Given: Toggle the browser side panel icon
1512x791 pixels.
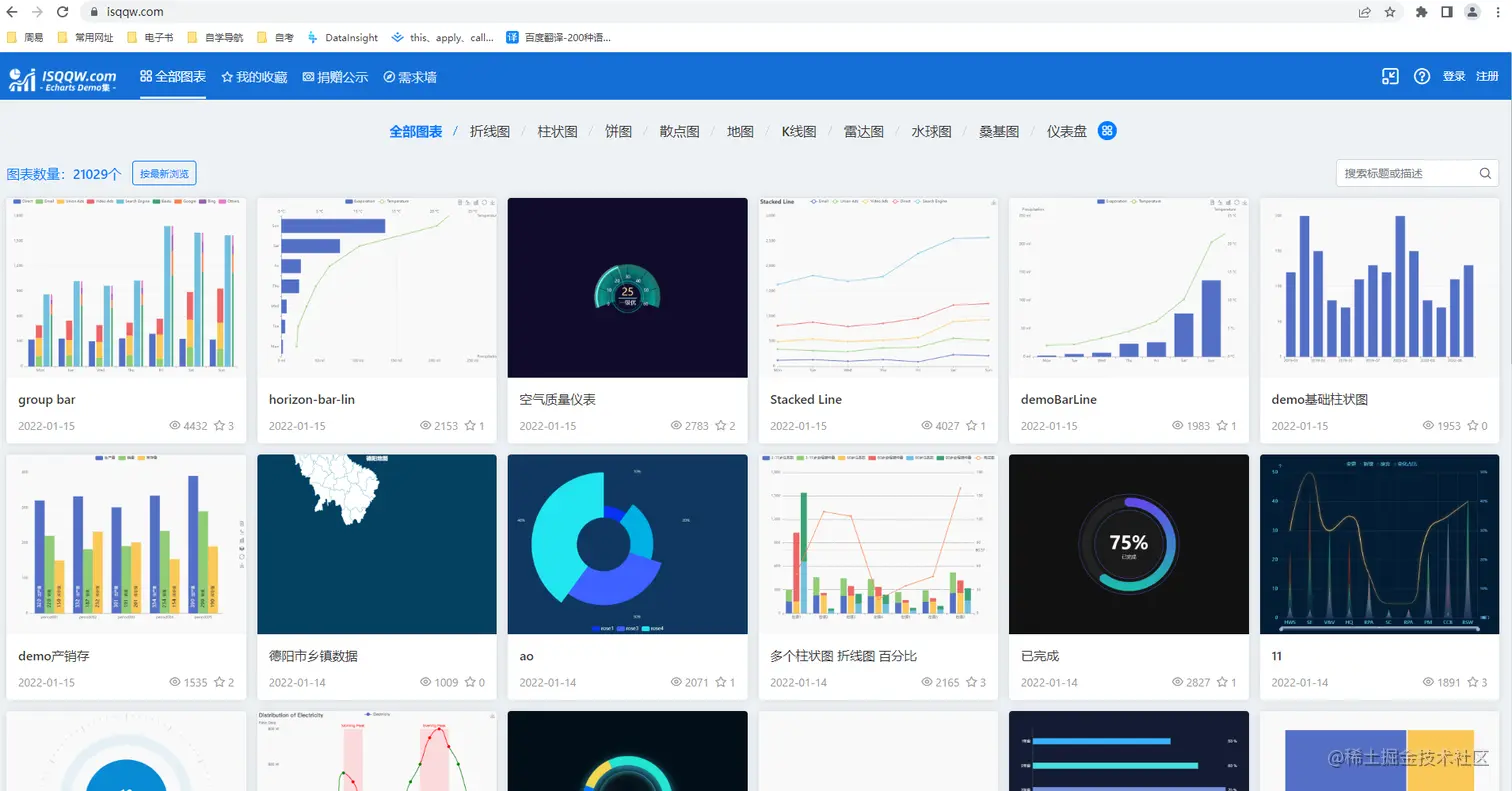Looking at the screenshot, I should click(x=1446, y=12).
